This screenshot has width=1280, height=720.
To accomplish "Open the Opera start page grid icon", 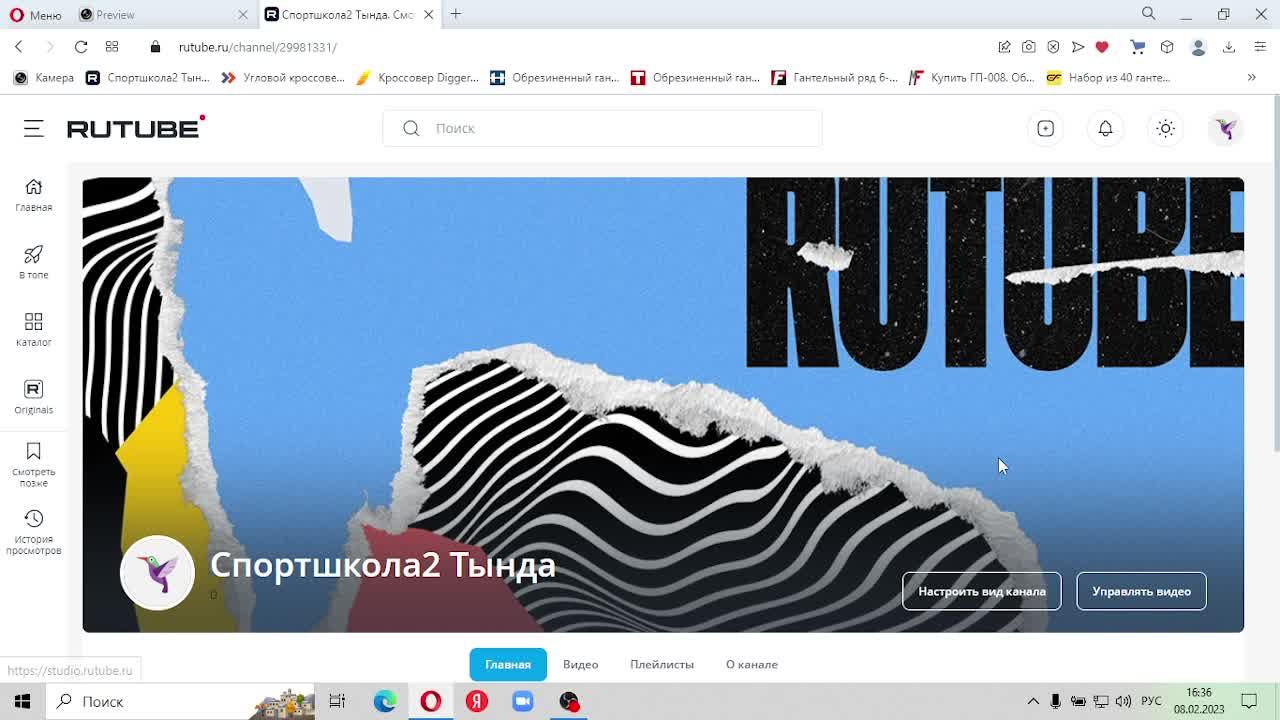I will pos(112,47).
